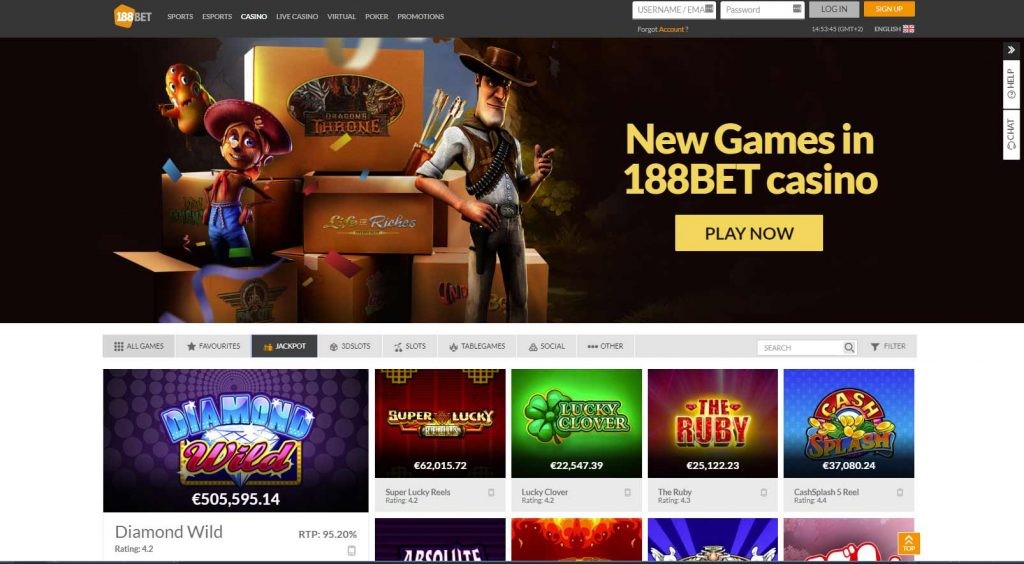Open the Chat side tab
The height and width of the screenshot is (564, 1024).
(1011, 134)
